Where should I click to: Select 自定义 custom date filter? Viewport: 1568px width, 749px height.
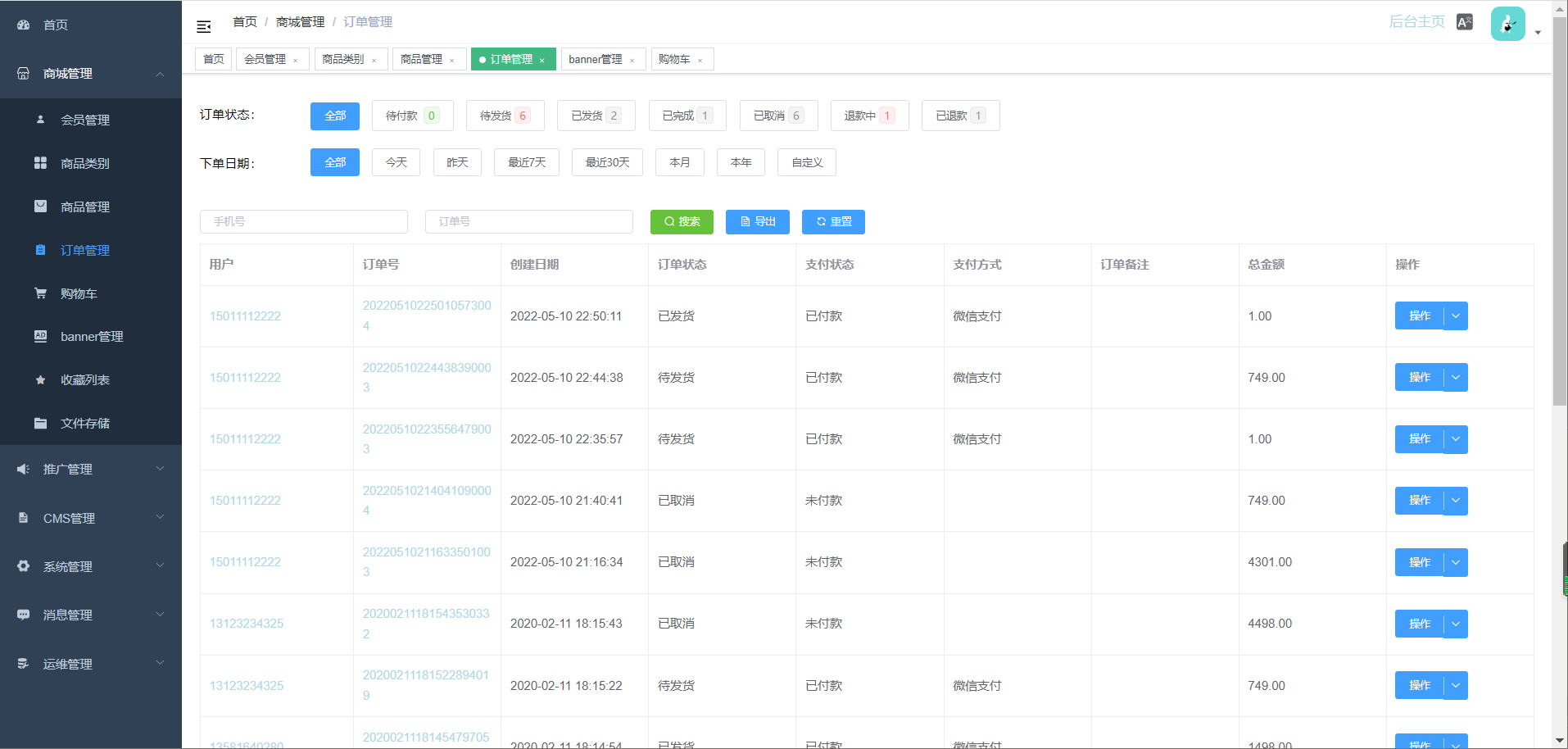pyautogui.click(x=807, y=162)
